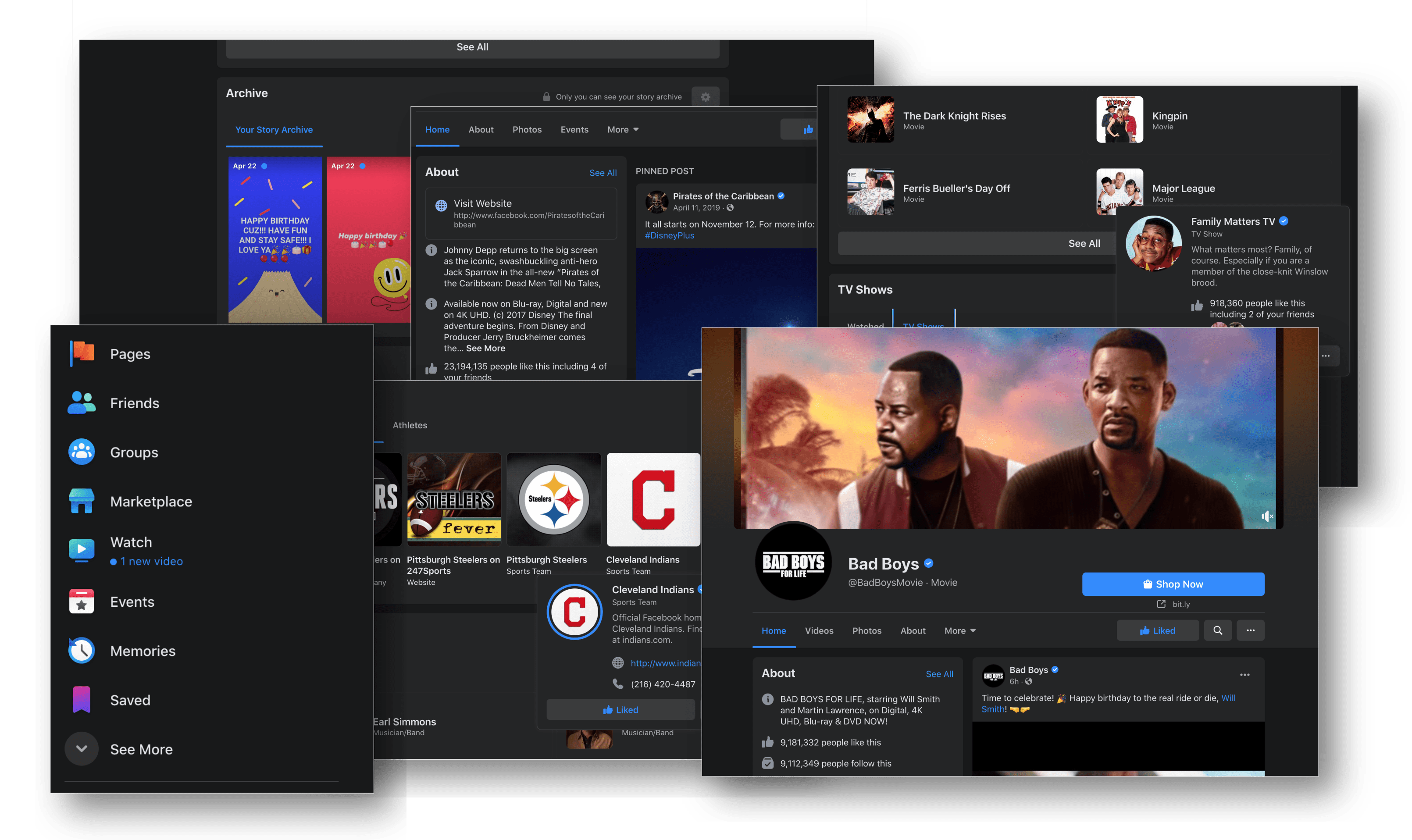Click Cleveland Indians round logo in hover card

(574, 612)
